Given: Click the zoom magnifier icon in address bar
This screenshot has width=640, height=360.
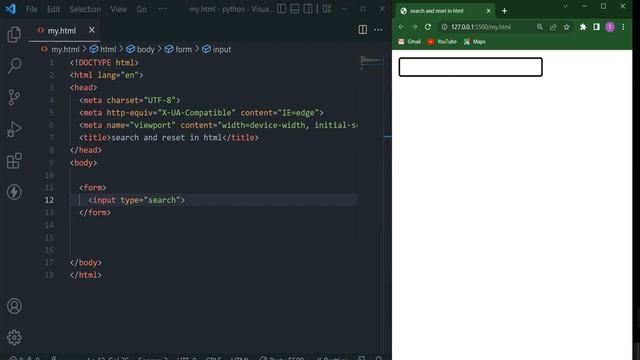Looking at the screenshot, I should [540, 27].
